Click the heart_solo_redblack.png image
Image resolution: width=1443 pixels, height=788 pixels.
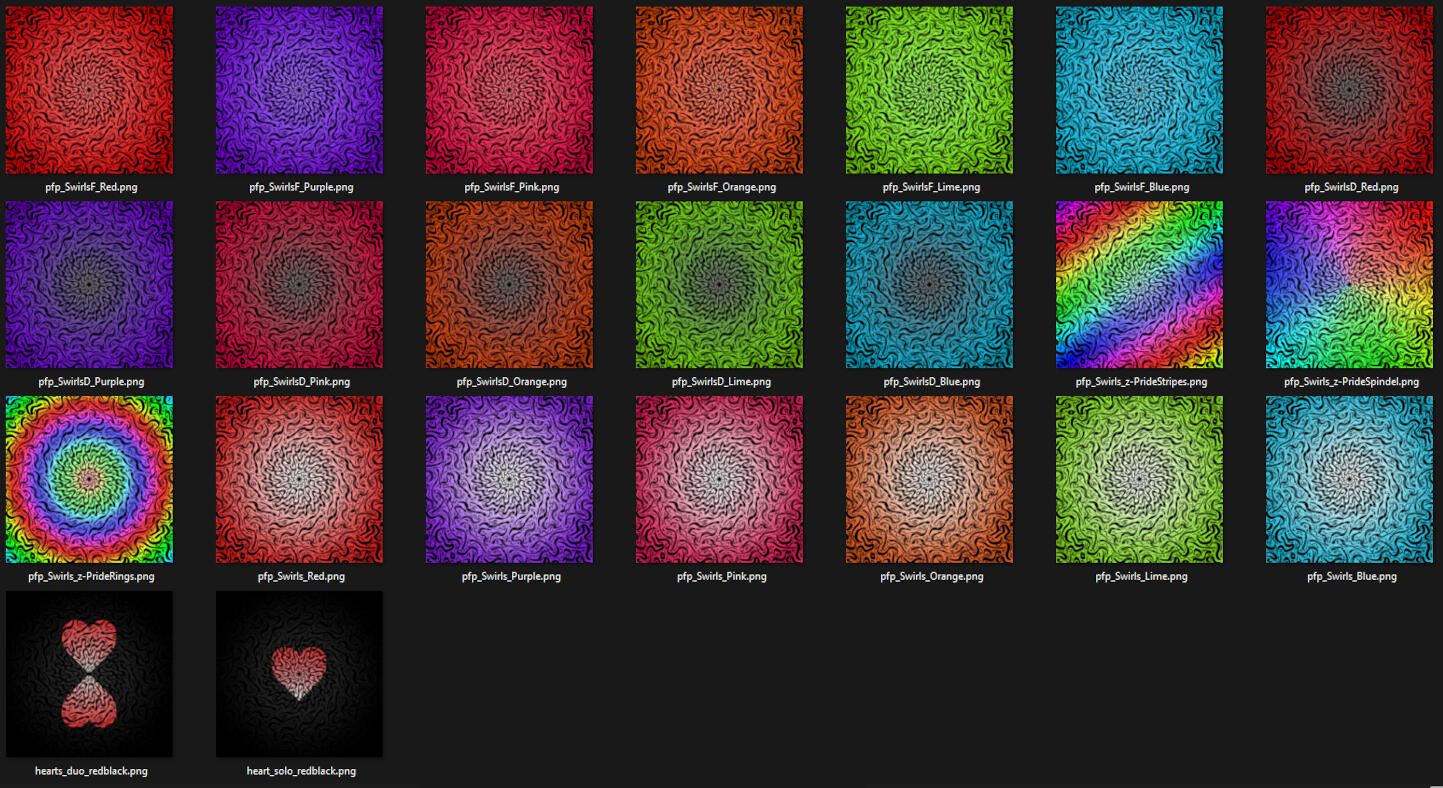[x=299, y=674]
